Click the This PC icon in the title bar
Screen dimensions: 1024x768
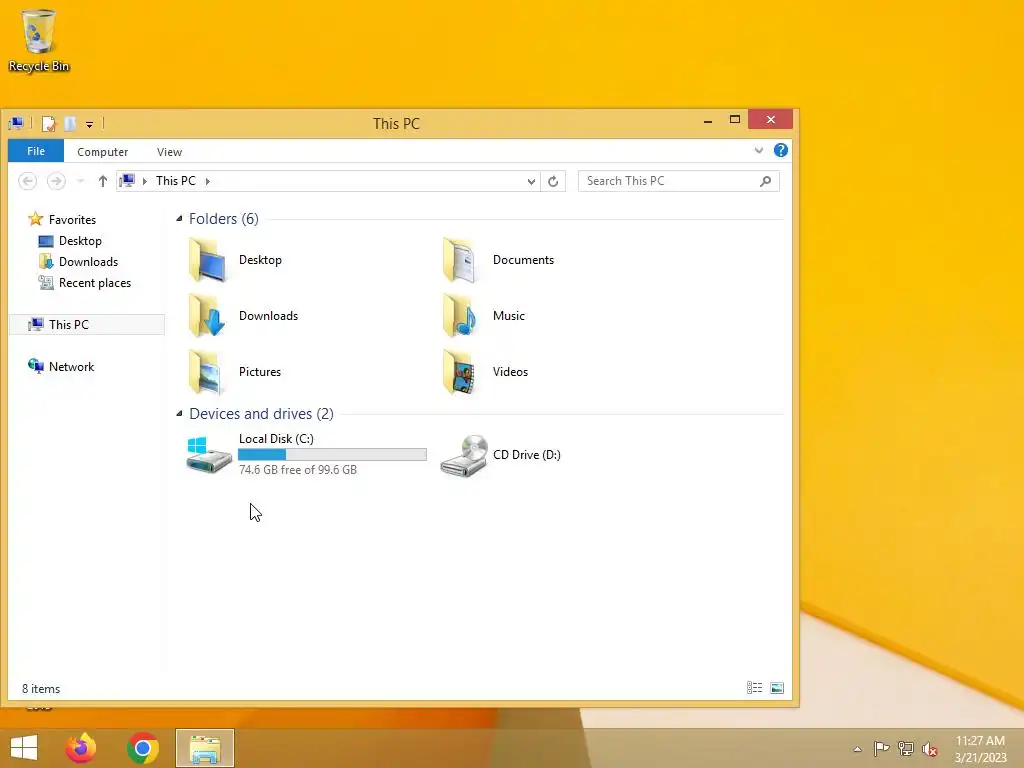point(16,123)
